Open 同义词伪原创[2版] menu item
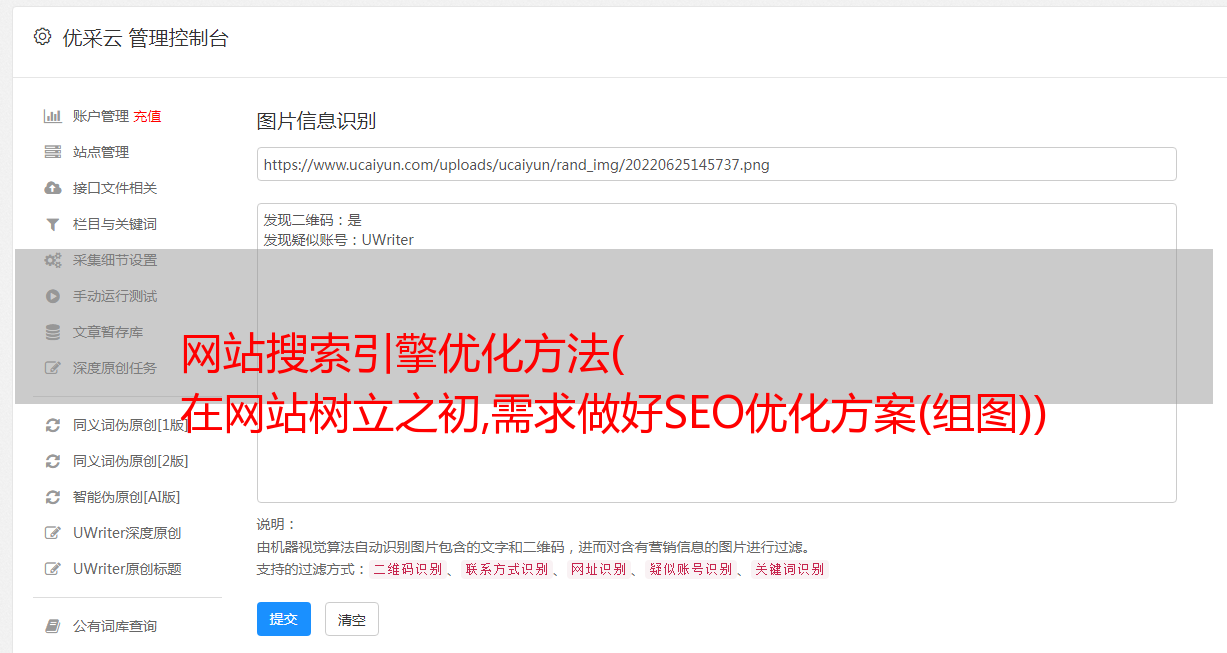Screen dimensions: 1227x653 point(131,461)
